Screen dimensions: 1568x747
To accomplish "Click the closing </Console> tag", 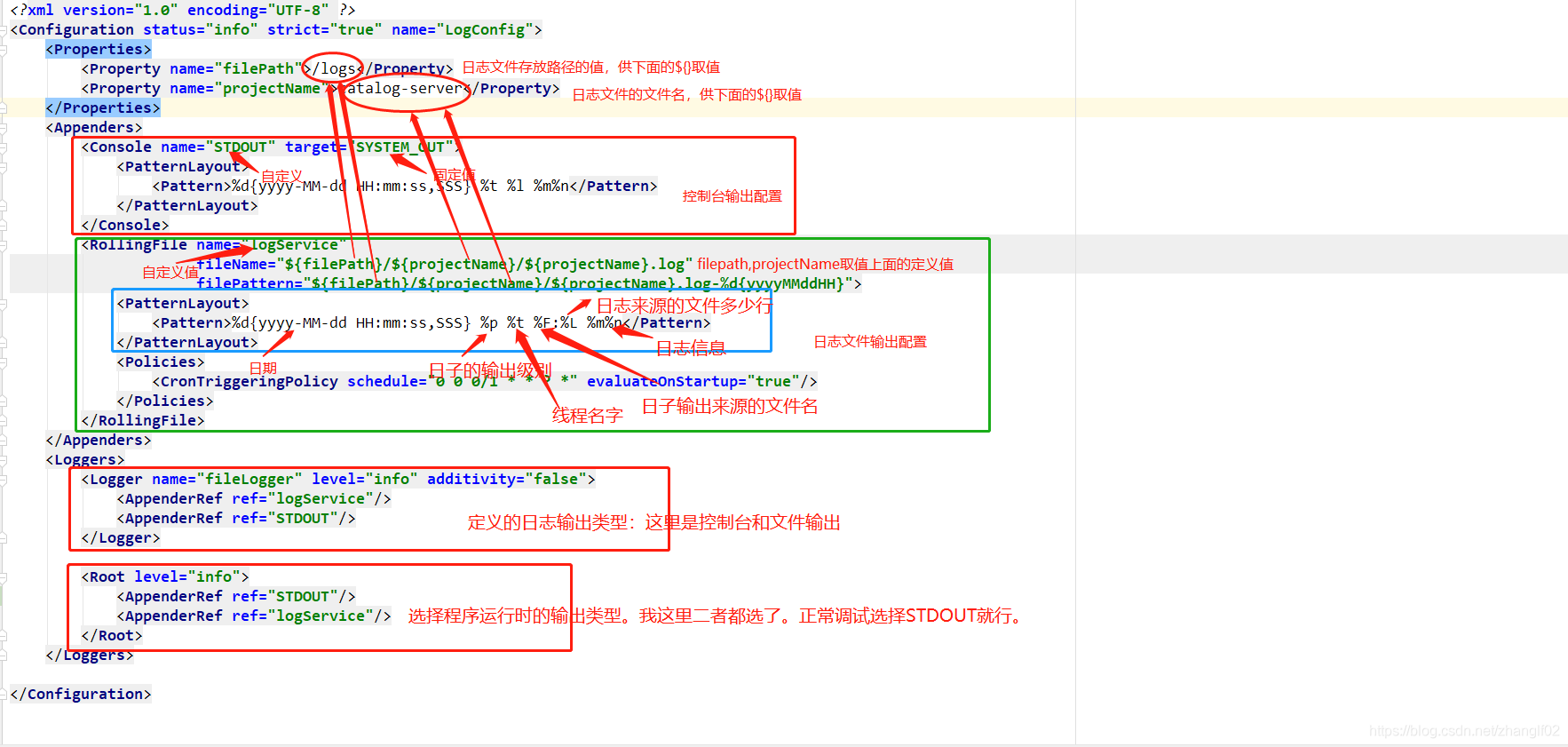I will [x=125, y=225].
